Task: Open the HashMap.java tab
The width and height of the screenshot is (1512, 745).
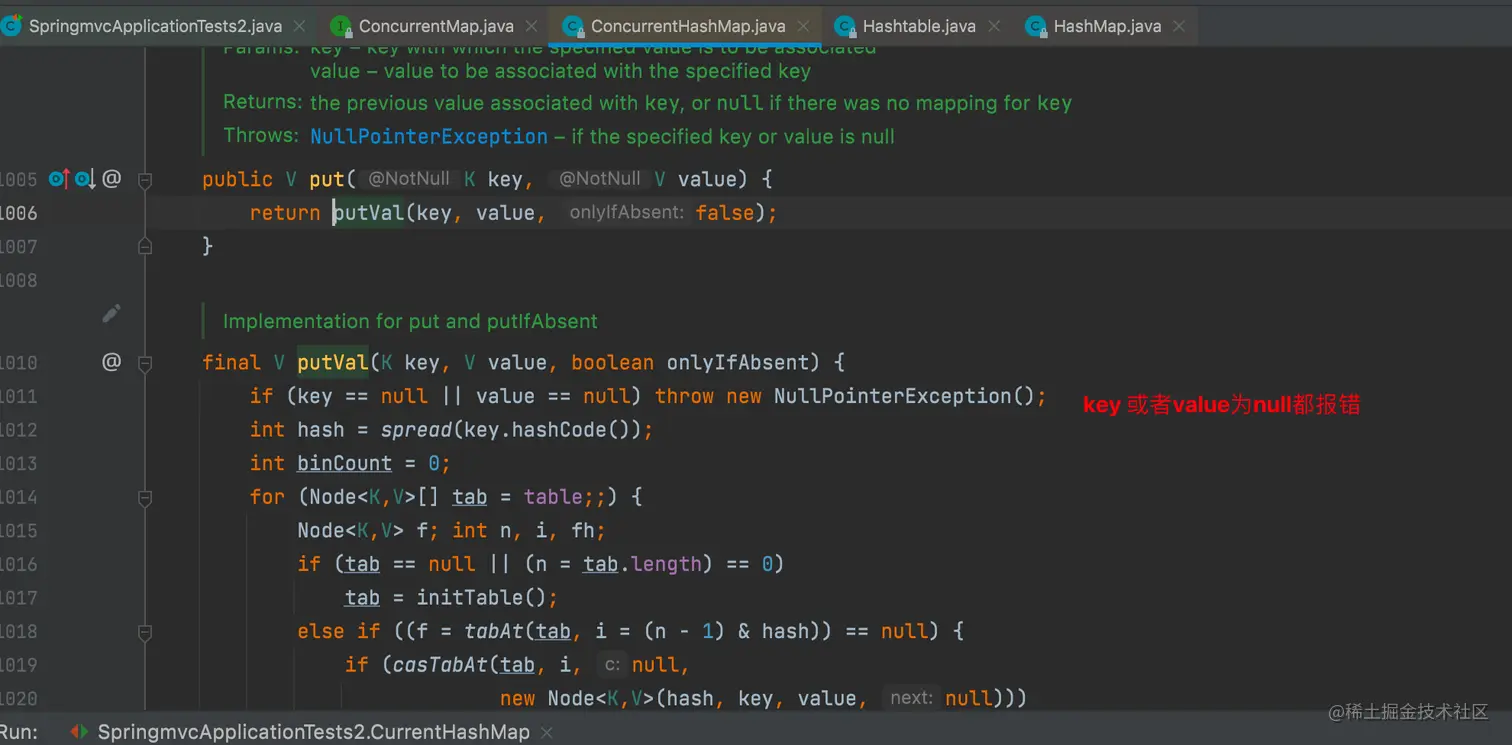Action: (x=1107, y=26)
